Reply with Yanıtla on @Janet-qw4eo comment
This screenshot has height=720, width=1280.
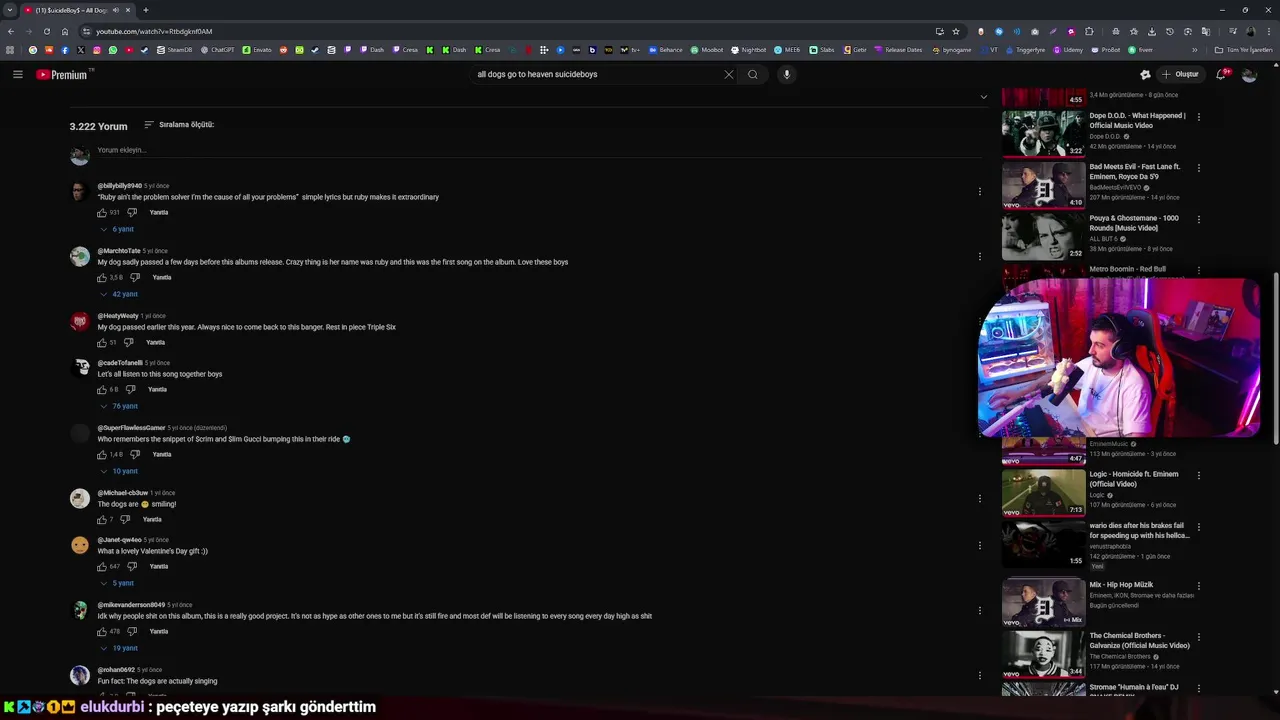[x=159, y=566]
